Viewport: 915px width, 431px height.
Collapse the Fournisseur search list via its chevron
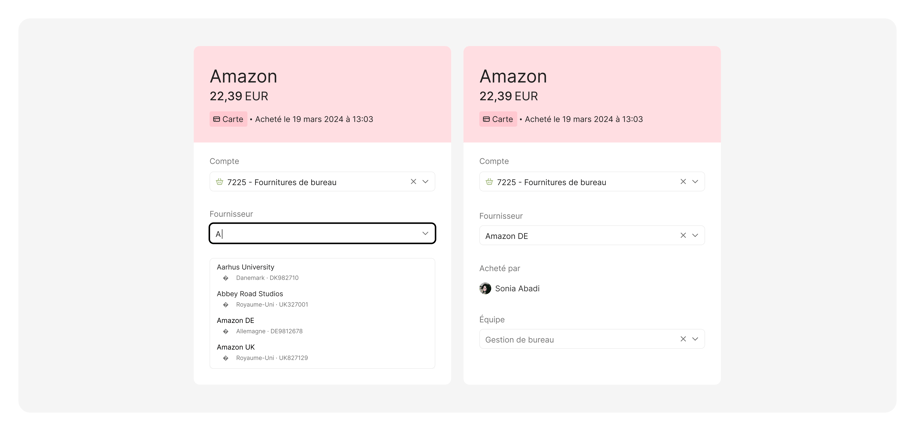click(425, 233)
